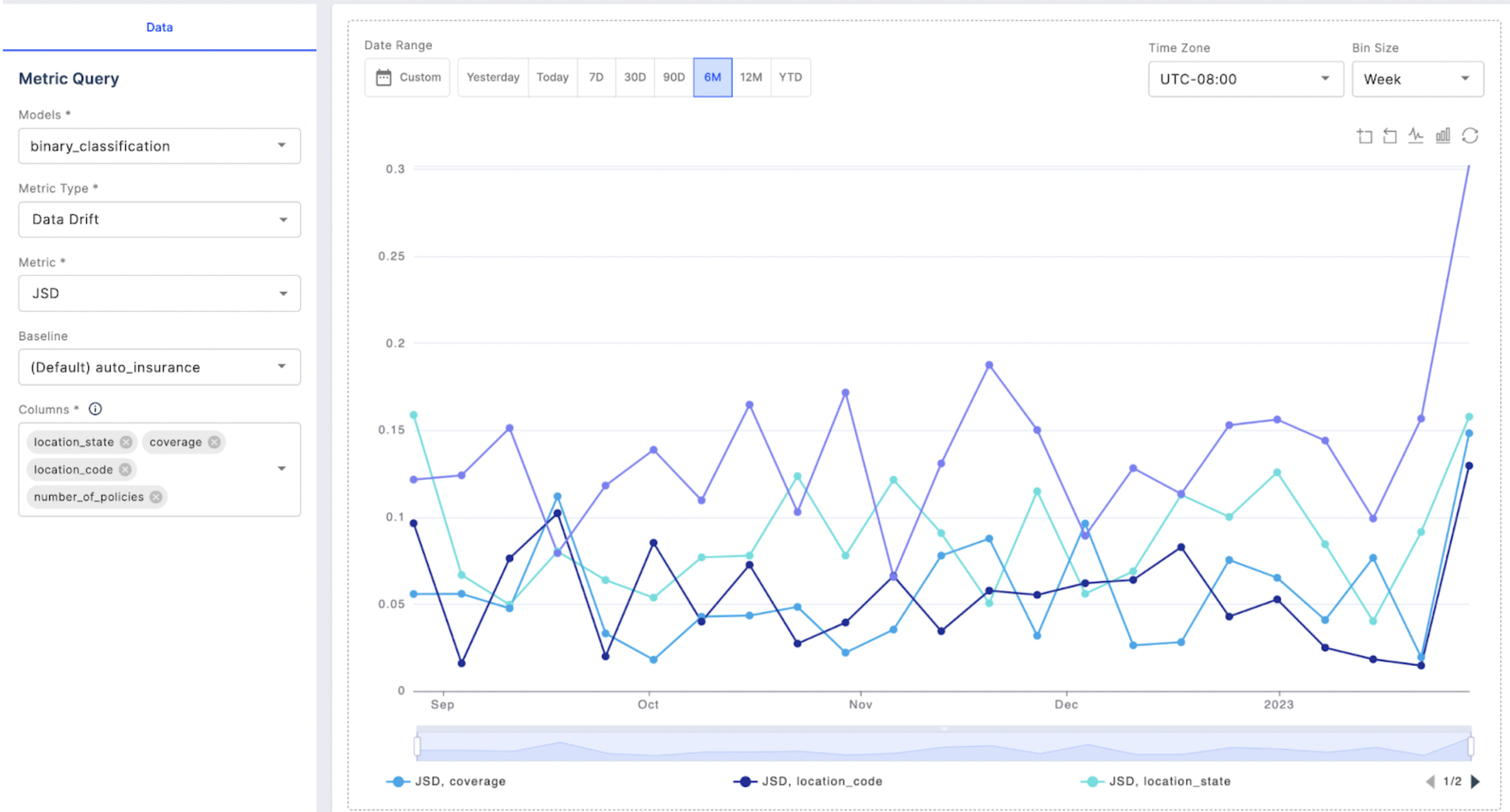Expand the Time Zone UTC-08:00 dropdown
This screenshot has height=812, width=1510.
(1245, 79)
